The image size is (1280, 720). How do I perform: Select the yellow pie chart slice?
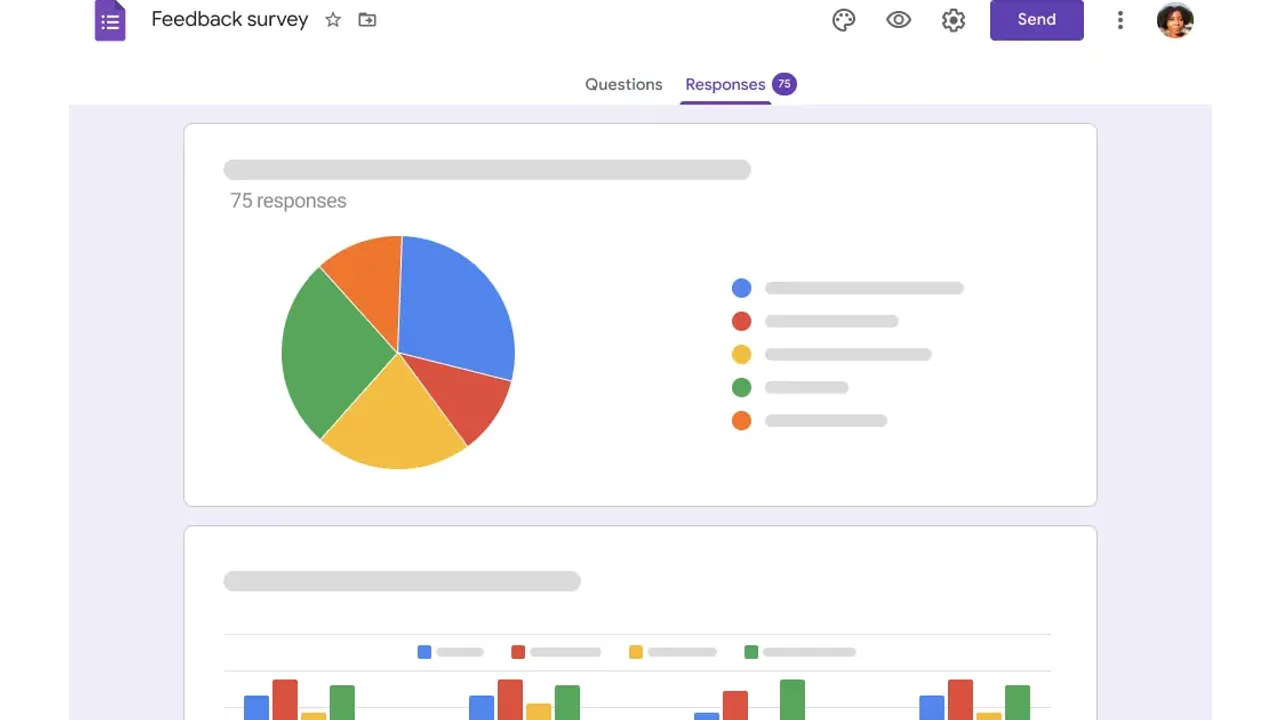(395, 420)
